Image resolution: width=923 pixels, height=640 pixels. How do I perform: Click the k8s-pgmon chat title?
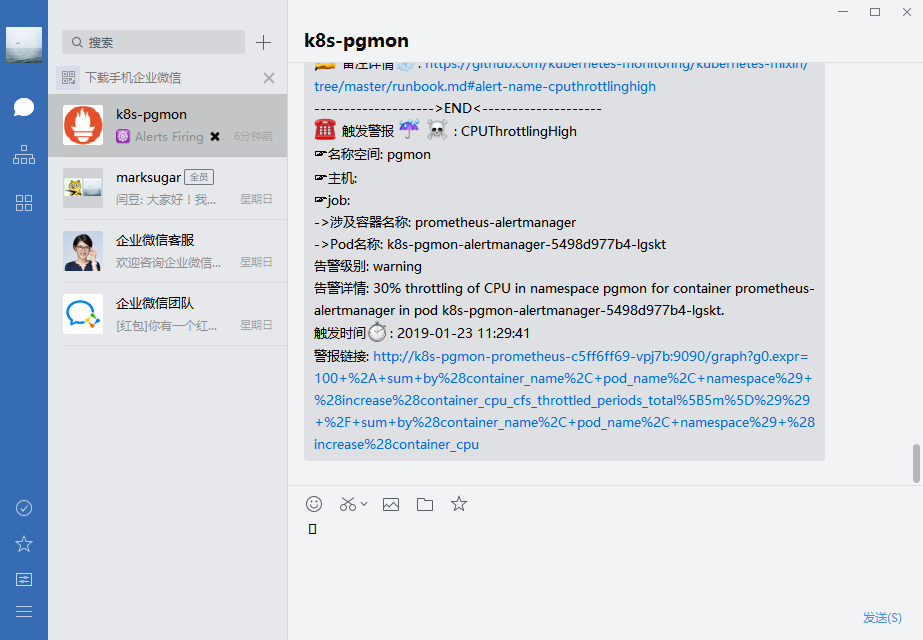(x=356, y=41)
